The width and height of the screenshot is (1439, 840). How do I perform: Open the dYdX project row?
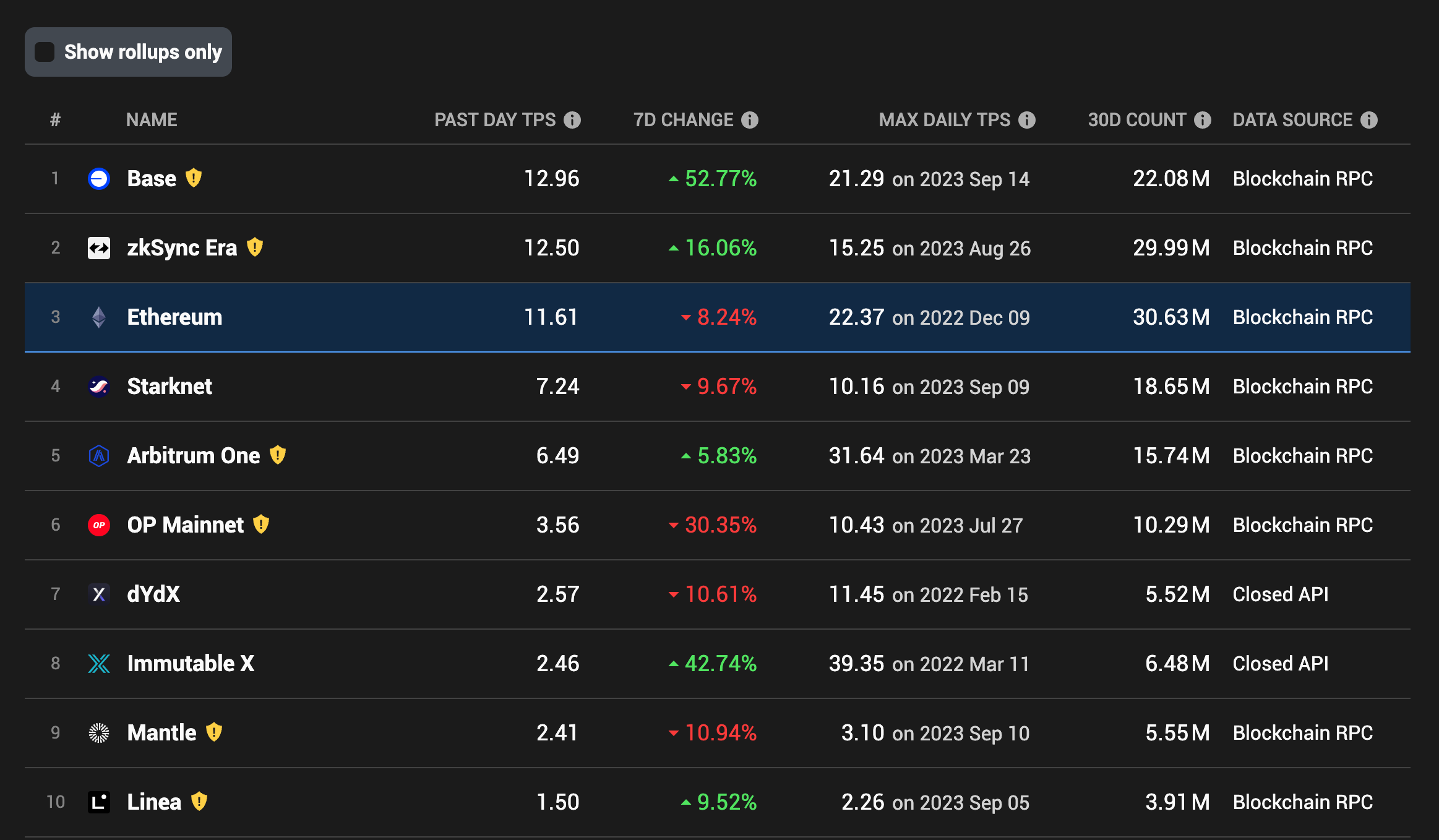coord(153,594)
